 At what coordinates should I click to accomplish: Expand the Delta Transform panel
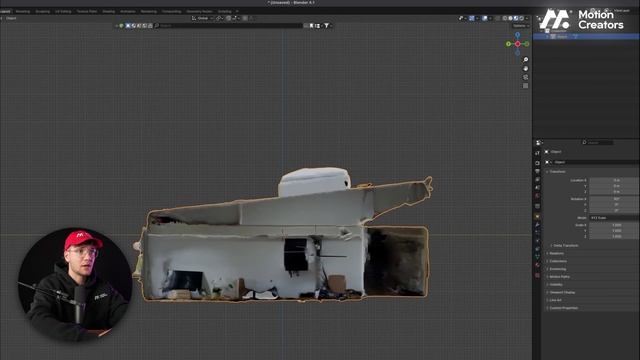(x=565, y=246)
